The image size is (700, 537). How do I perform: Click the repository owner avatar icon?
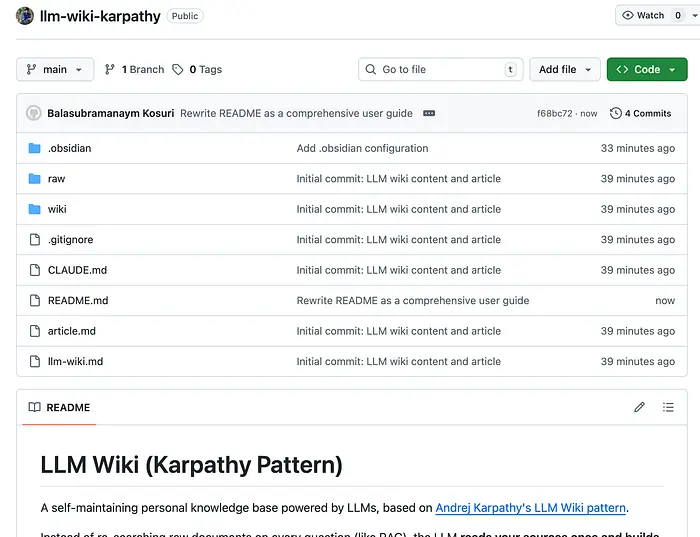pyautogui.click(x=25, y=16)
